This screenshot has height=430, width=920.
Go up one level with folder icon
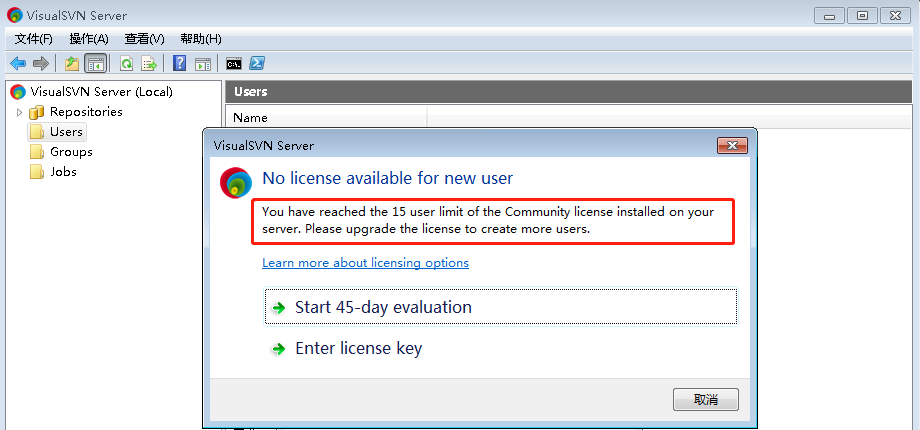[72, 63]
